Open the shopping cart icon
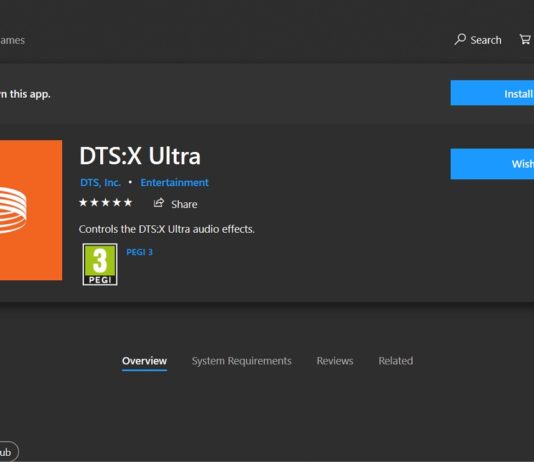This screenshot has height=462, width=534. tap(525, 39)
